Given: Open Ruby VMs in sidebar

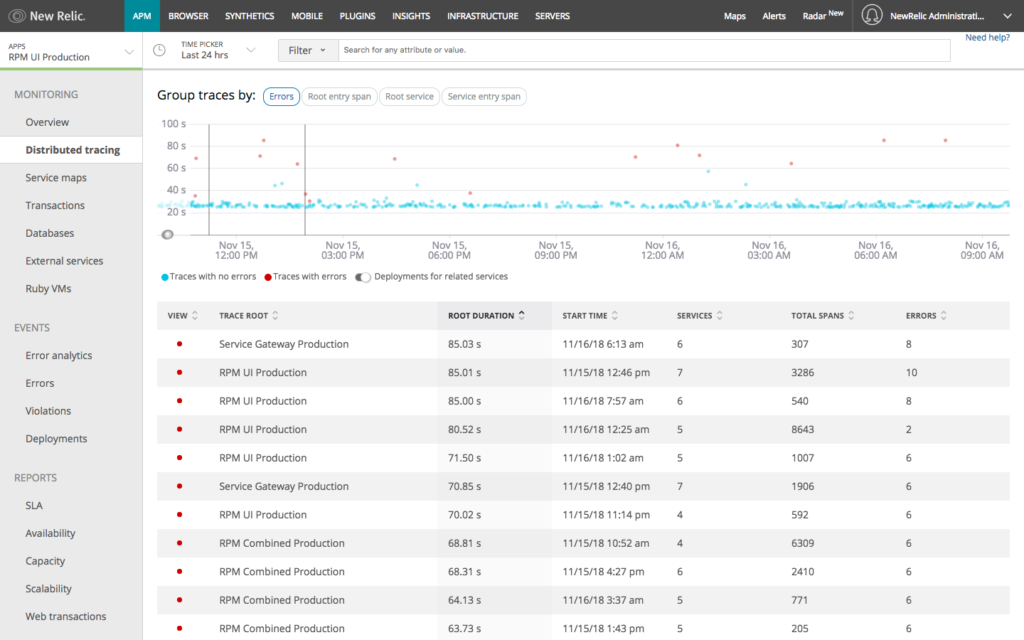Looking at the screenshot, I should (48, 289).
